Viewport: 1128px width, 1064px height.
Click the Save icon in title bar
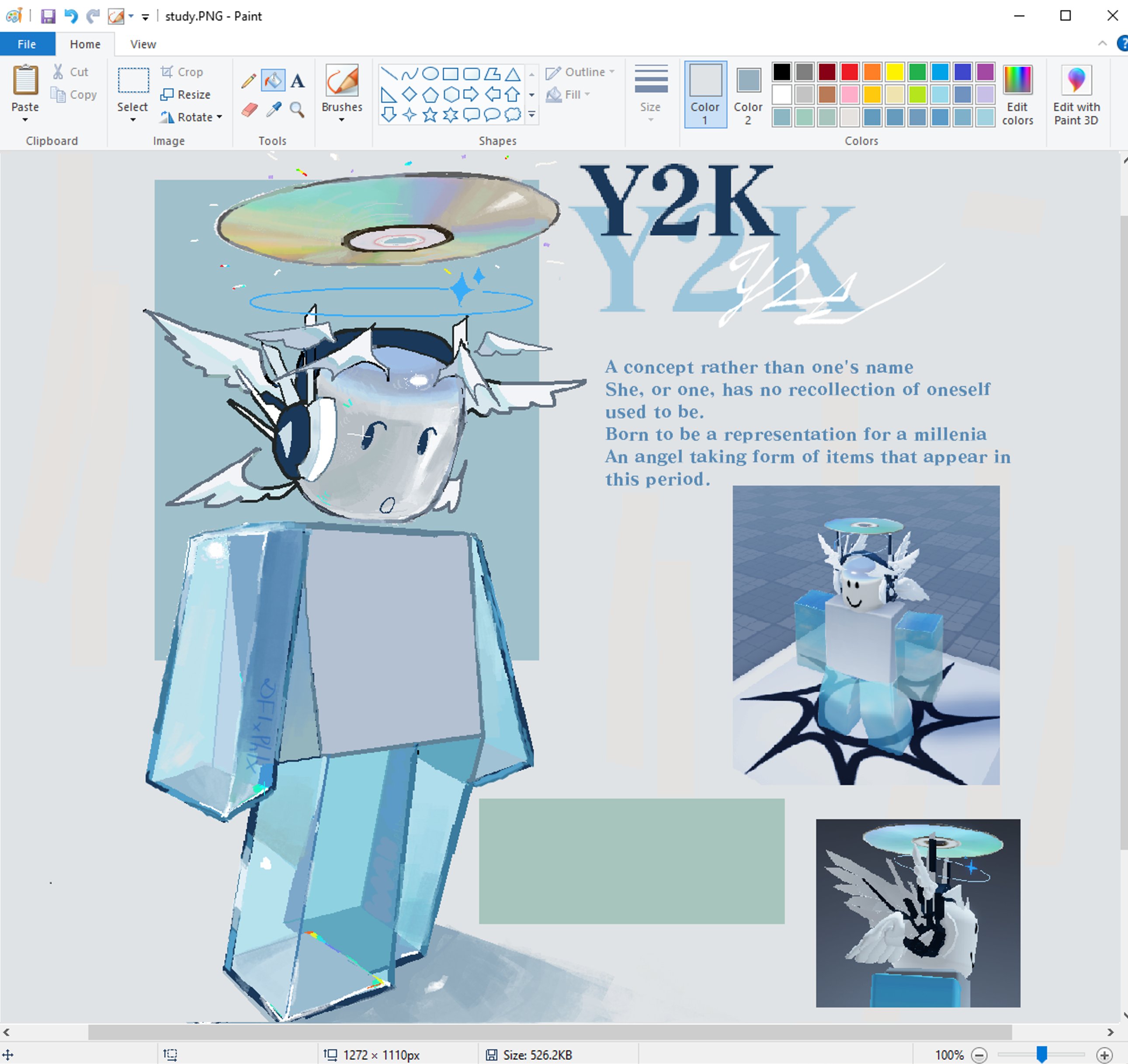pos(48,16)
